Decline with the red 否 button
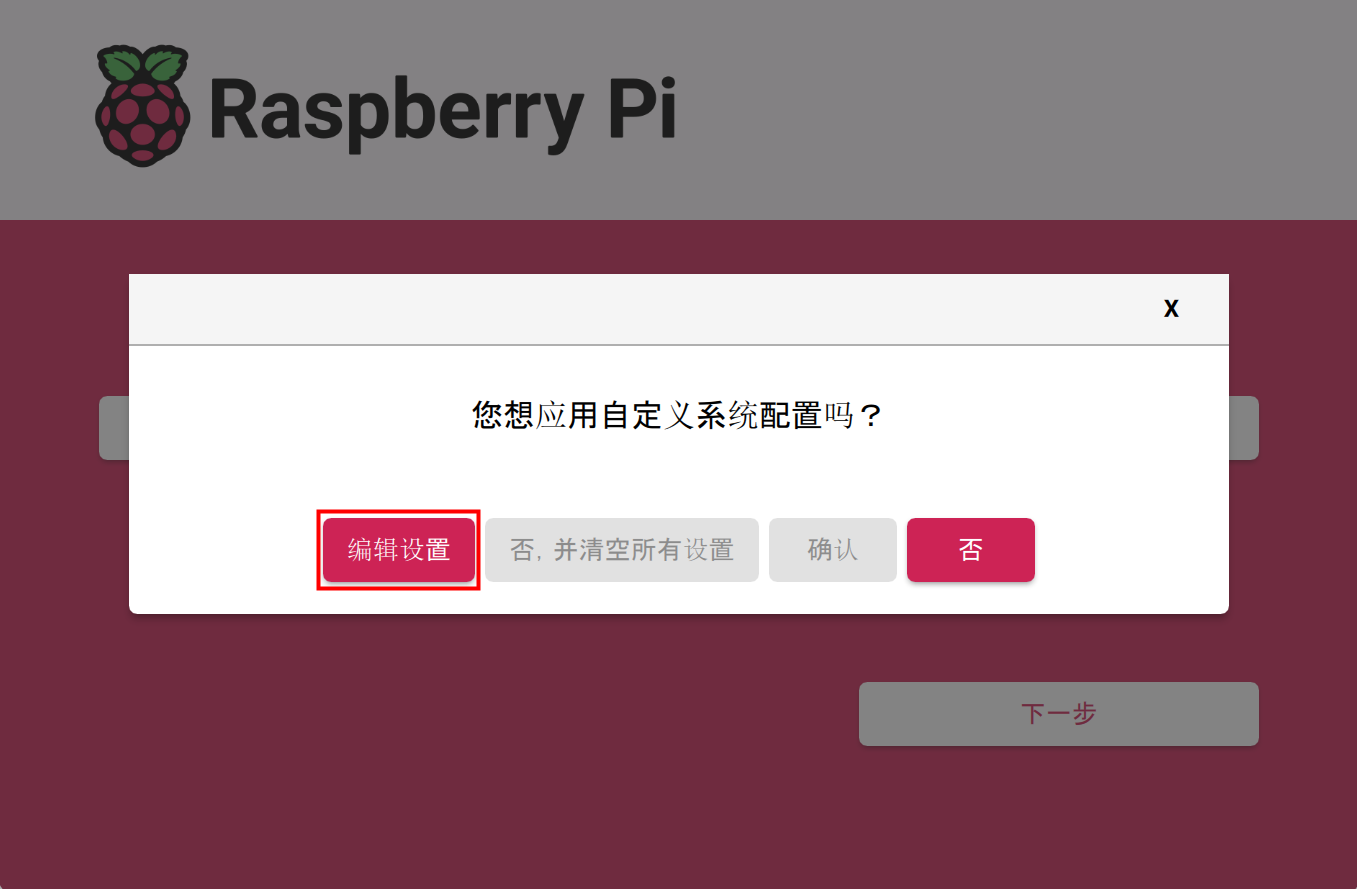 [x=971, y=550]
